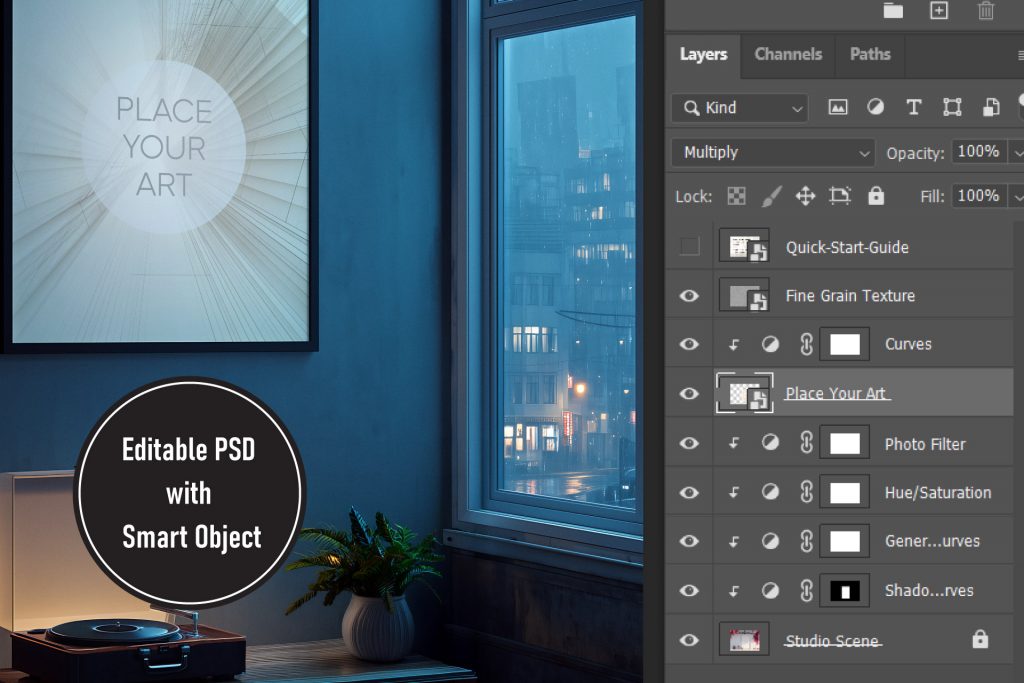Click Shado...rves layer mask link icon
The image size is (1024, 683).
coord(807,591)
